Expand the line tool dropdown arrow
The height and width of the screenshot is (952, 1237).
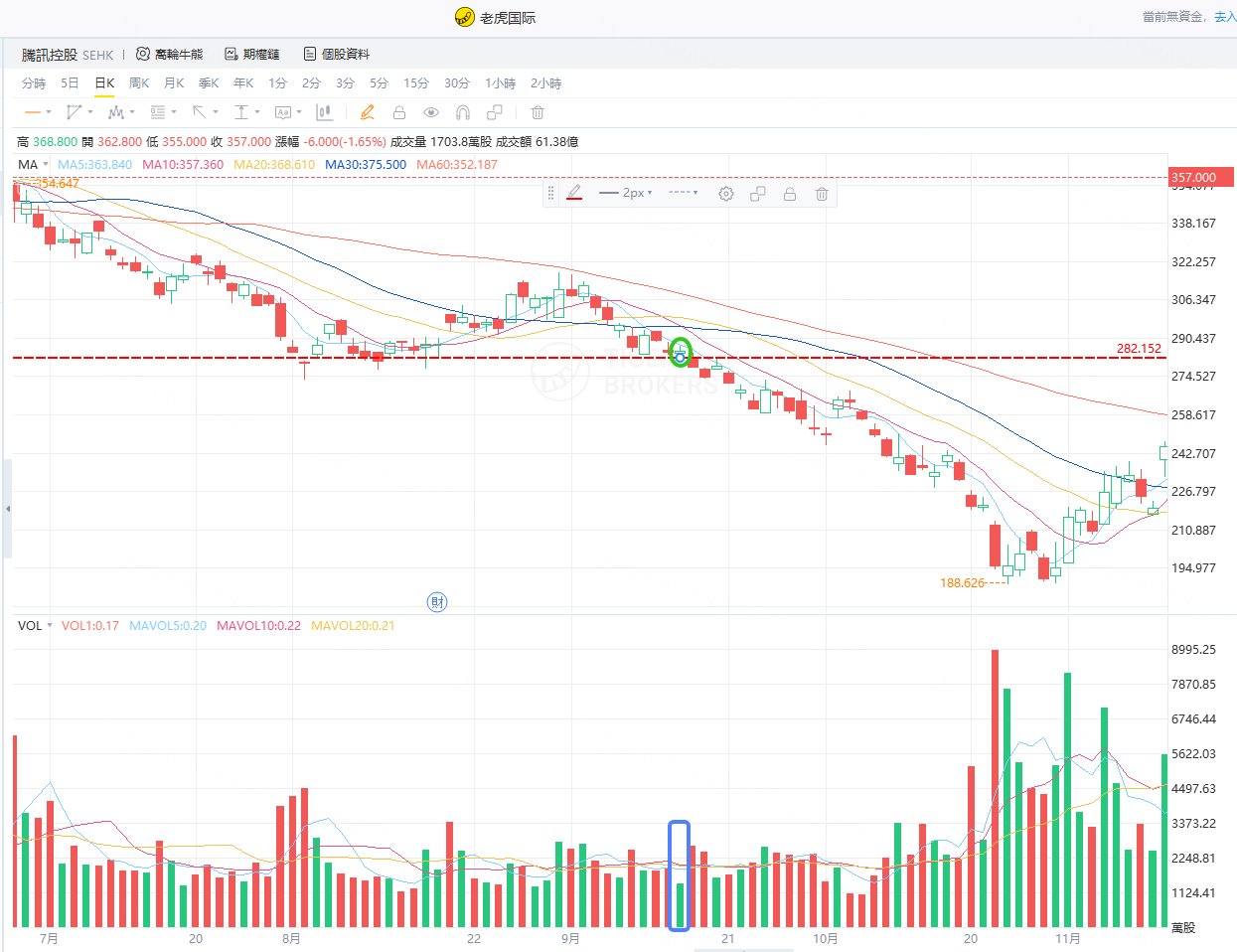pos(49,112)
